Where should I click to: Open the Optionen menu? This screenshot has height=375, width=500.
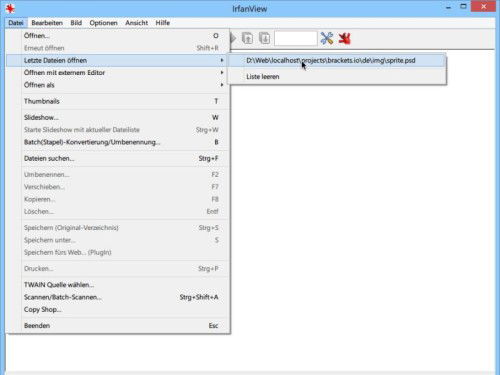pyautogui.click(x=103, y=23)
